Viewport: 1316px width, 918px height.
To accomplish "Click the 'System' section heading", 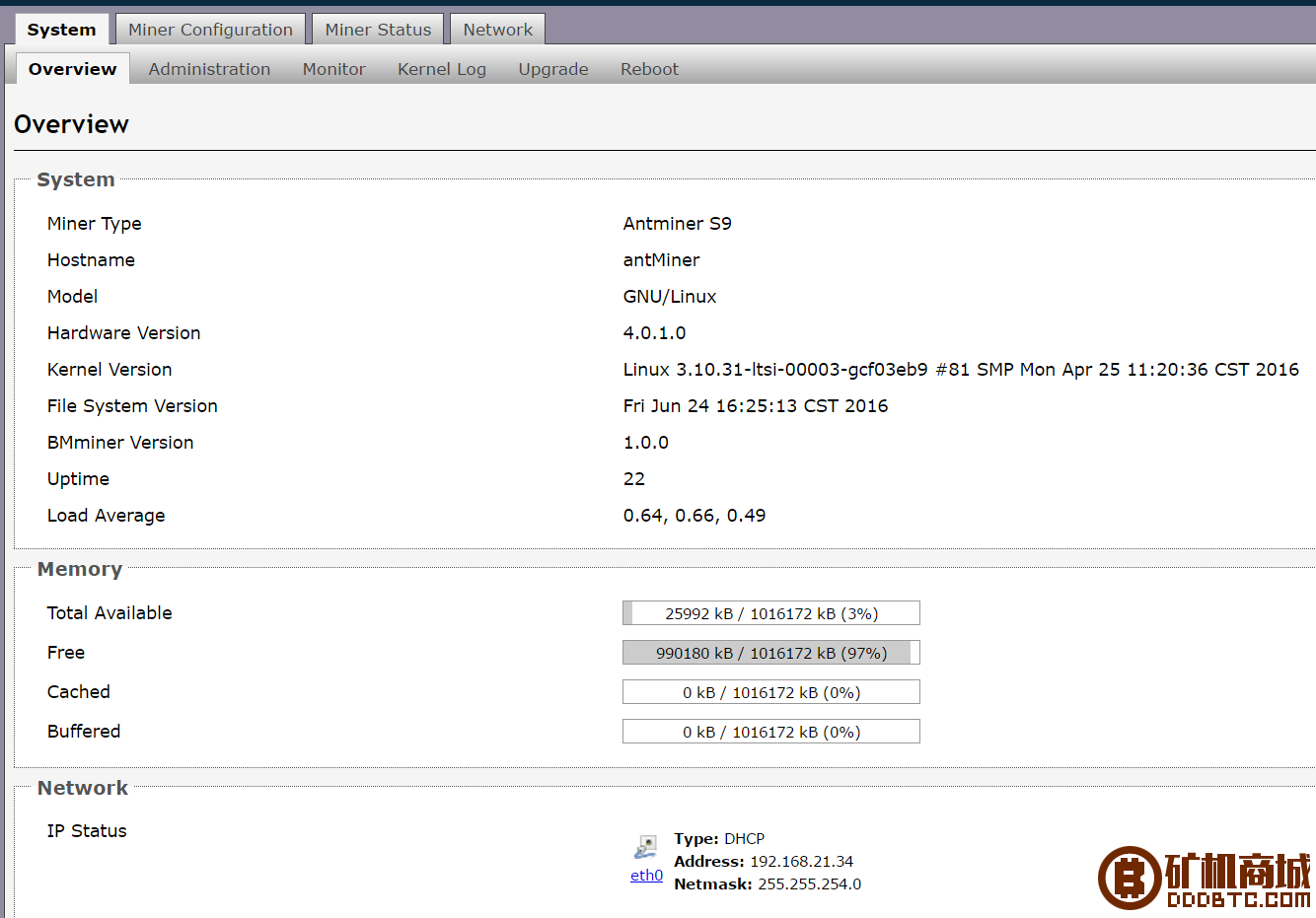I will (76, 179).
